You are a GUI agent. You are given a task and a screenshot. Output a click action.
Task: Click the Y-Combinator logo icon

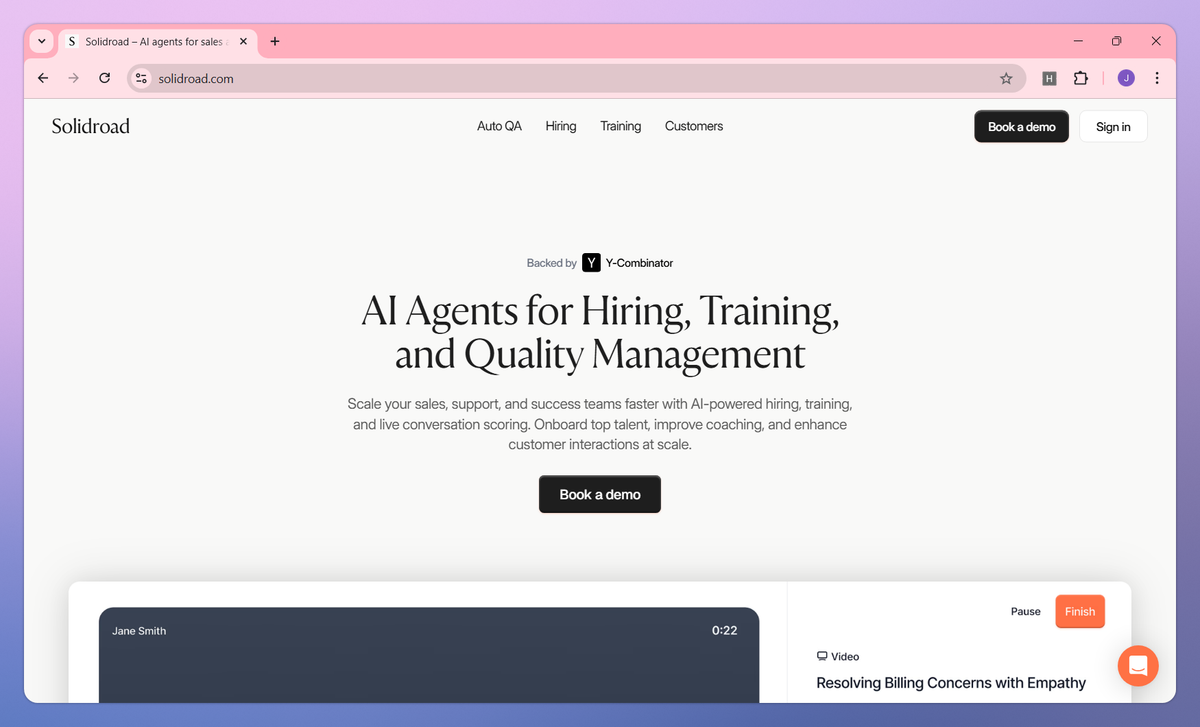[591, 263]
